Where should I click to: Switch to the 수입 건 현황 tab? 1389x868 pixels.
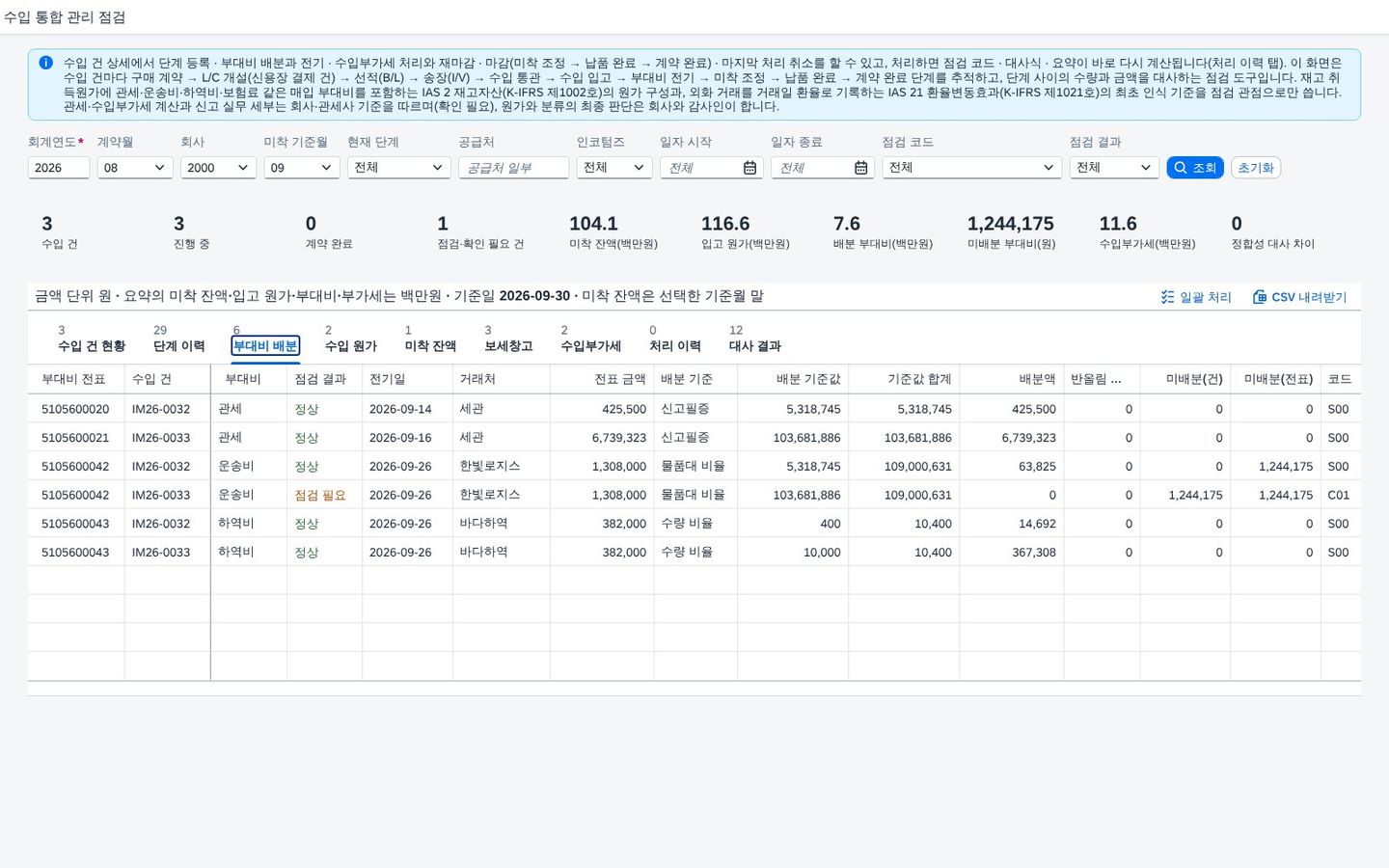(x=92, y=346)
